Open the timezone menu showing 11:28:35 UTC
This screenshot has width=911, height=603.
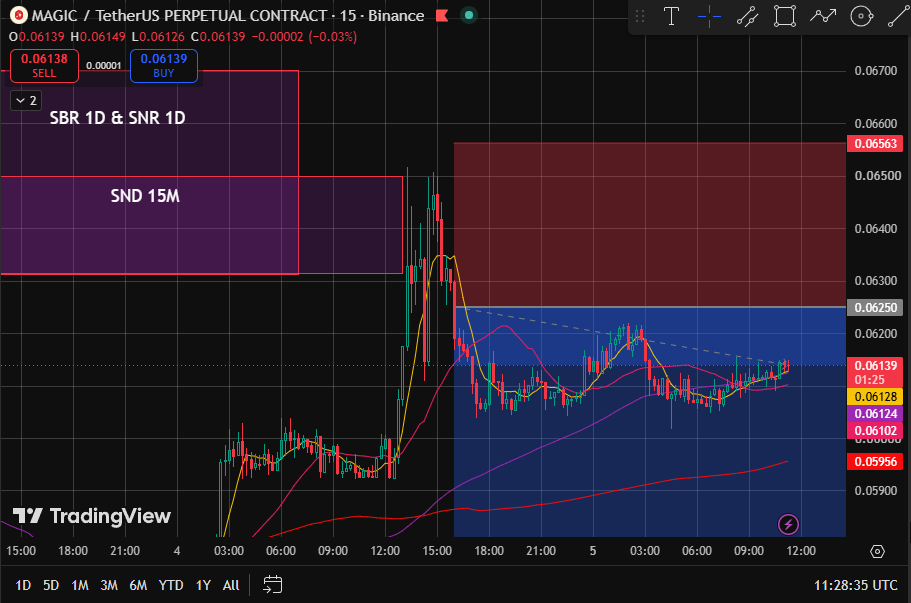point(855,585)
